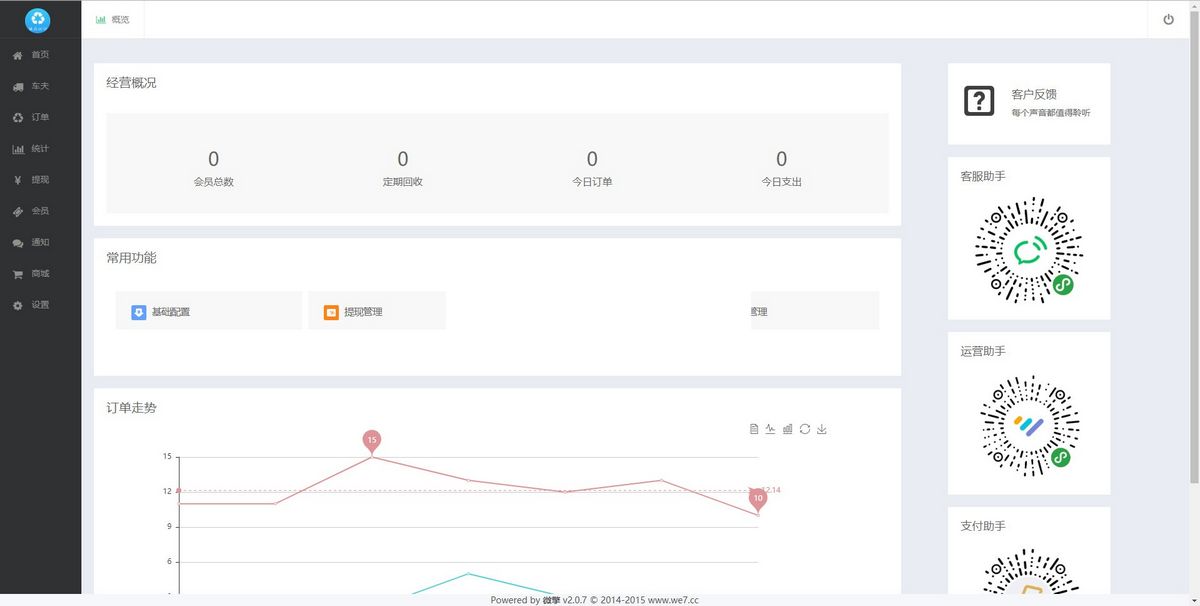Image resolution: width=1200 pixels, height=606 pixels.
Task: Click the max marker pin labeled 15
Action: [x=372, y=441]
